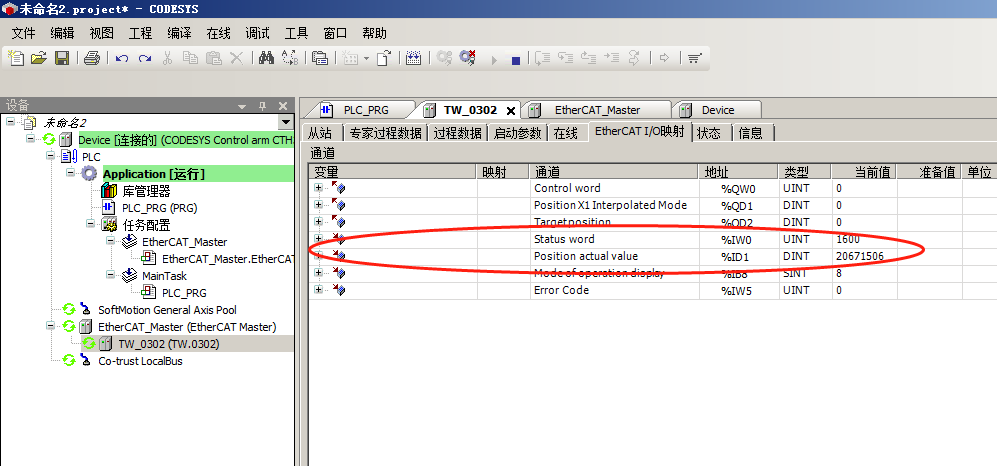Select the 库管理器 tree item
This screenshot has width=997, height=466.
coord(146,191)
